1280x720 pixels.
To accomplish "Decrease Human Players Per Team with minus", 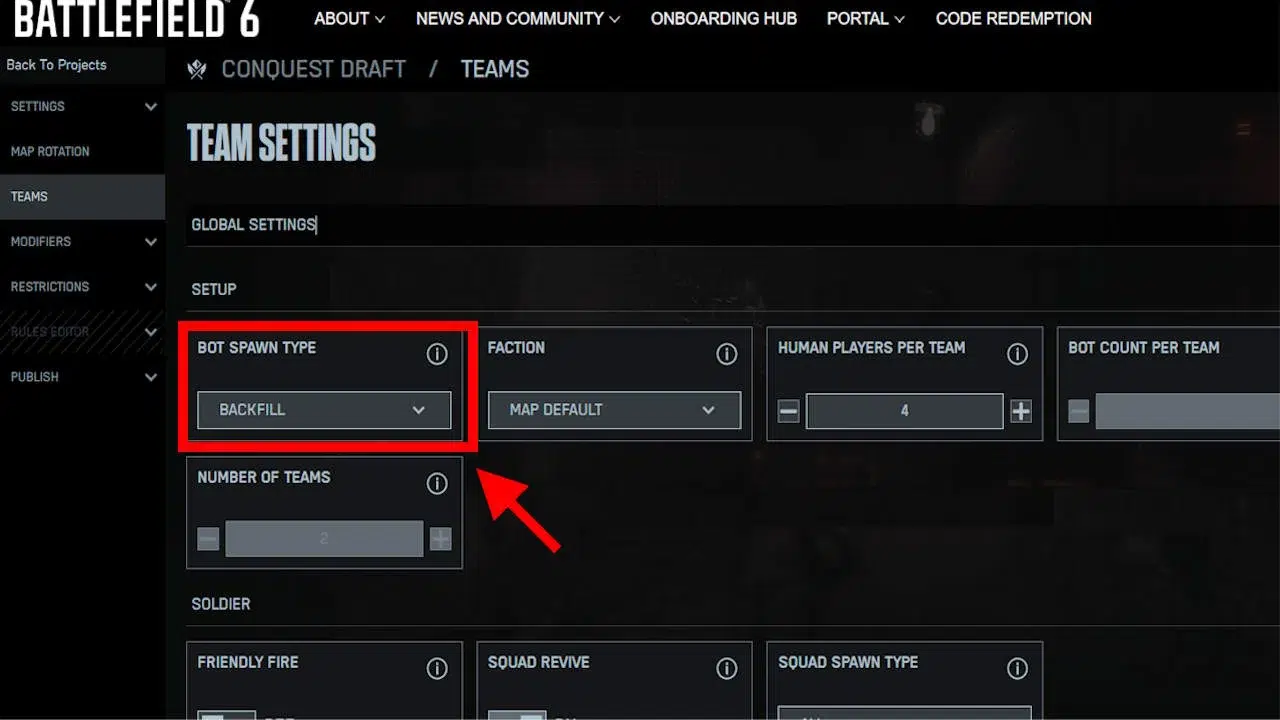I will 789,411.
